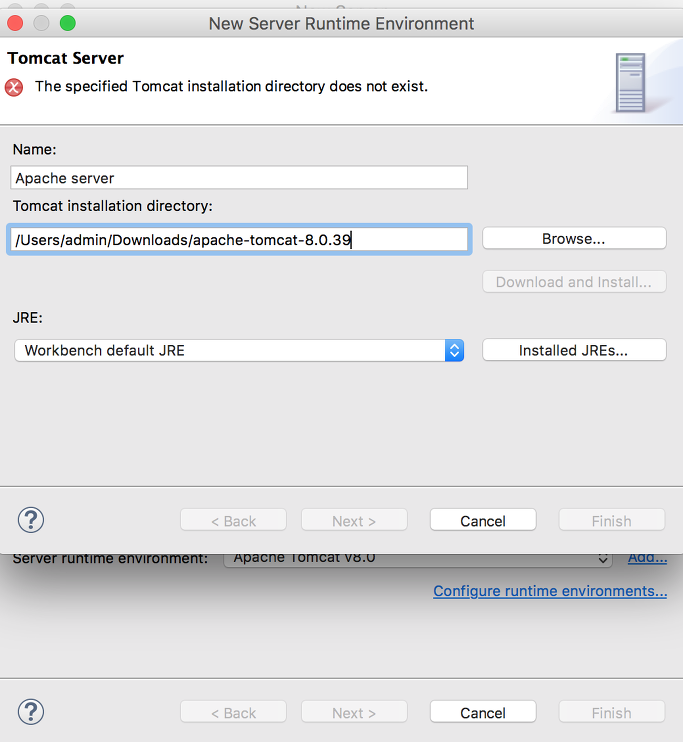This screenshot has height=742, width=683.
Task: Open the Configure runtime environments... link
Action: point(550,591)
